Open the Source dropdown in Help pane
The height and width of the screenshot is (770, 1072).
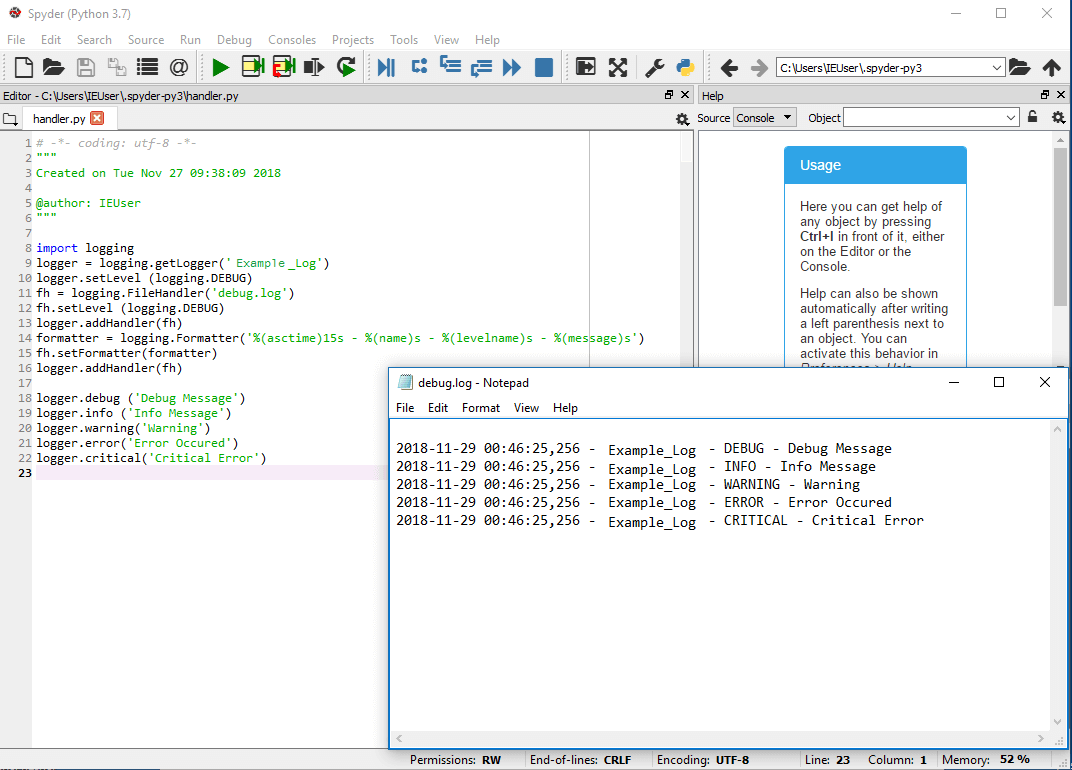click(764, 117)
